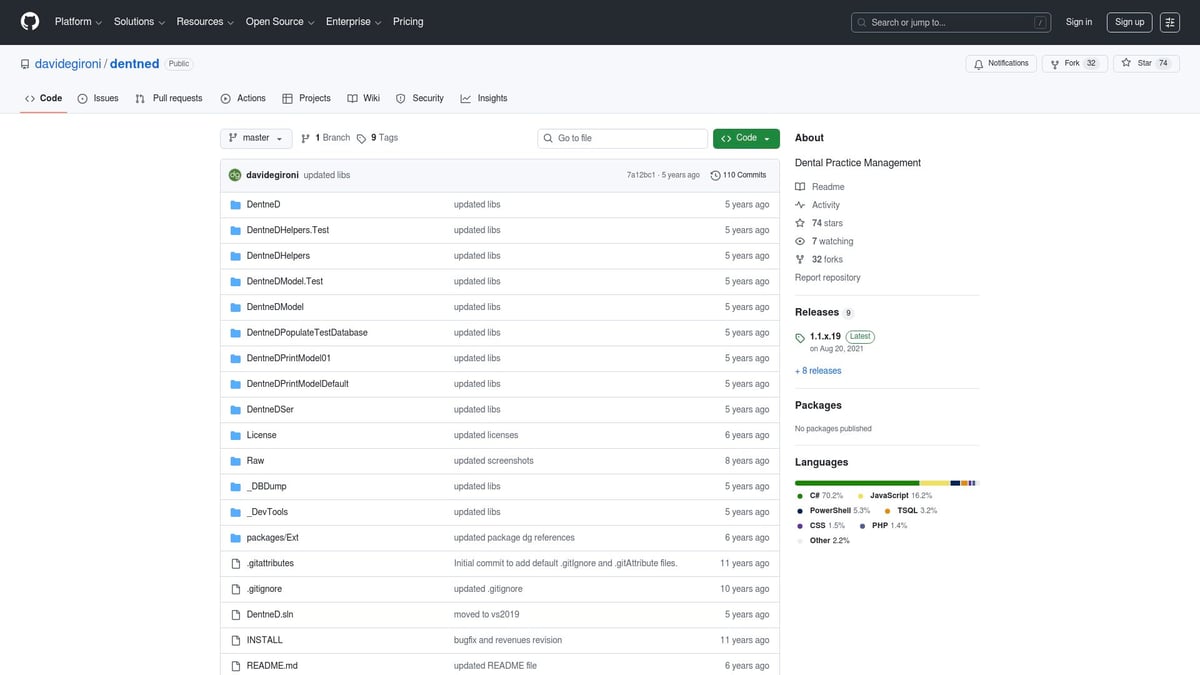The height and width of the screenshot is (675, 1200).
Task: Switch to the Issues tab
Action: pyautogui.click(x=99, y=98)
